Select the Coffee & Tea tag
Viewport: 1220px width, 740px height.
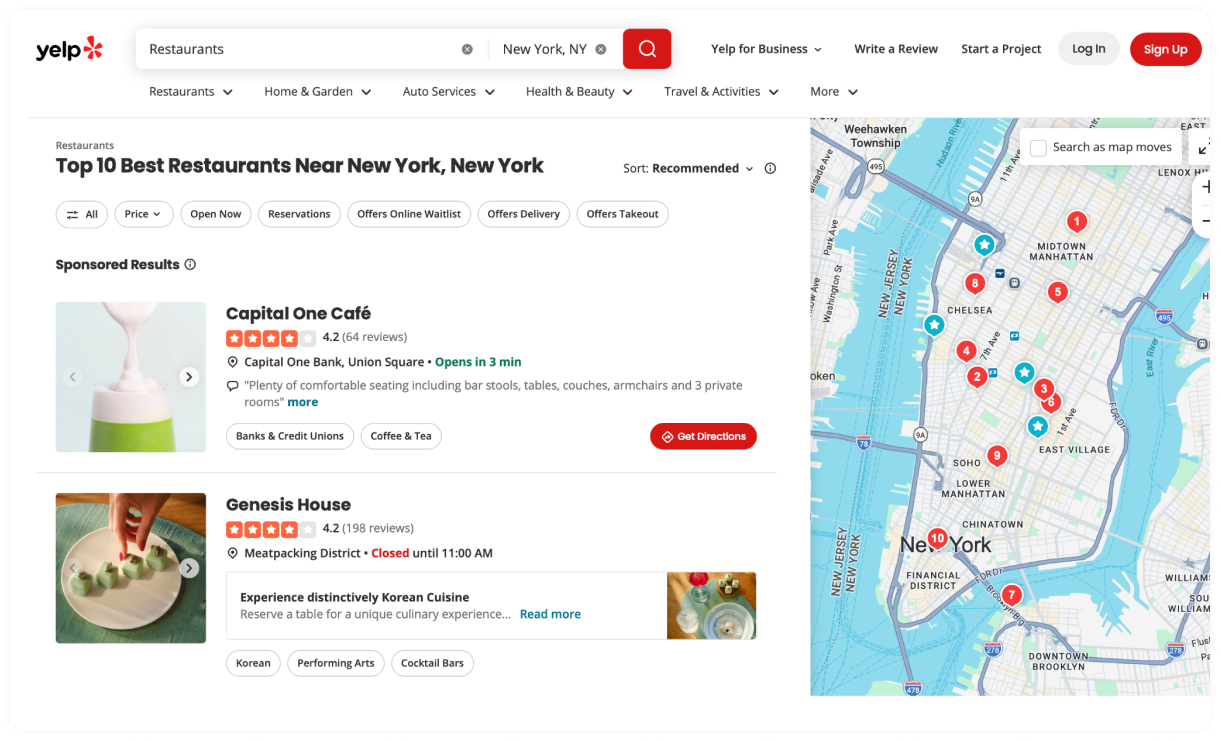click(x=401, y=436)
